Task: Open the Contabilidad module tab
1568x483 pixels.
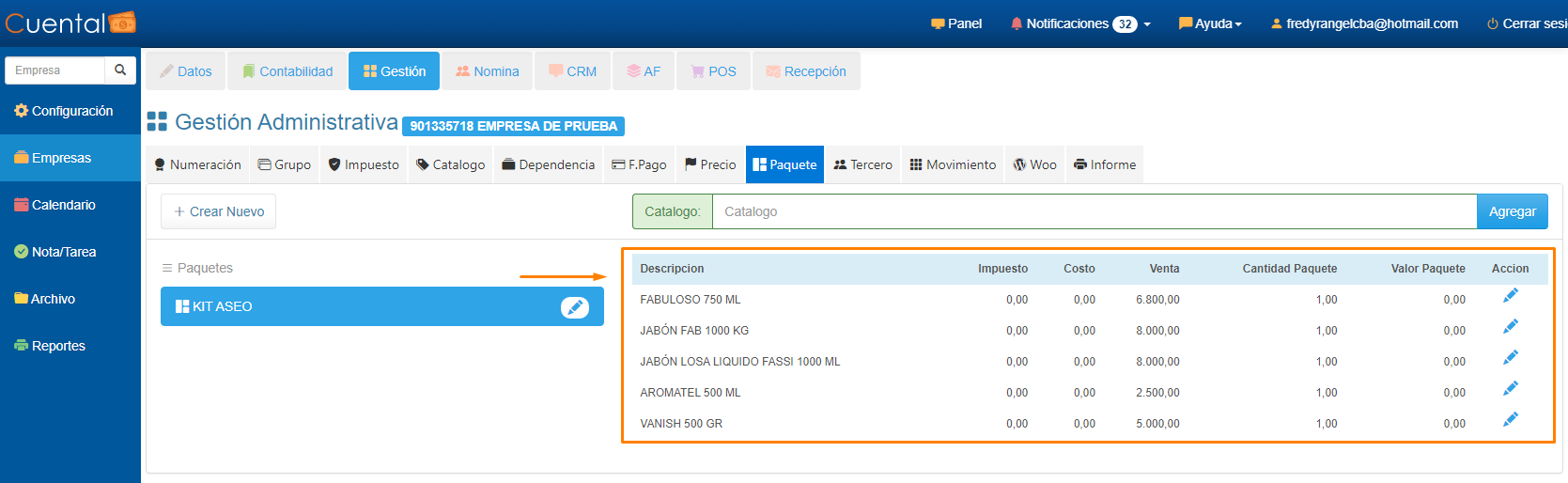Action: coord(287,71)
